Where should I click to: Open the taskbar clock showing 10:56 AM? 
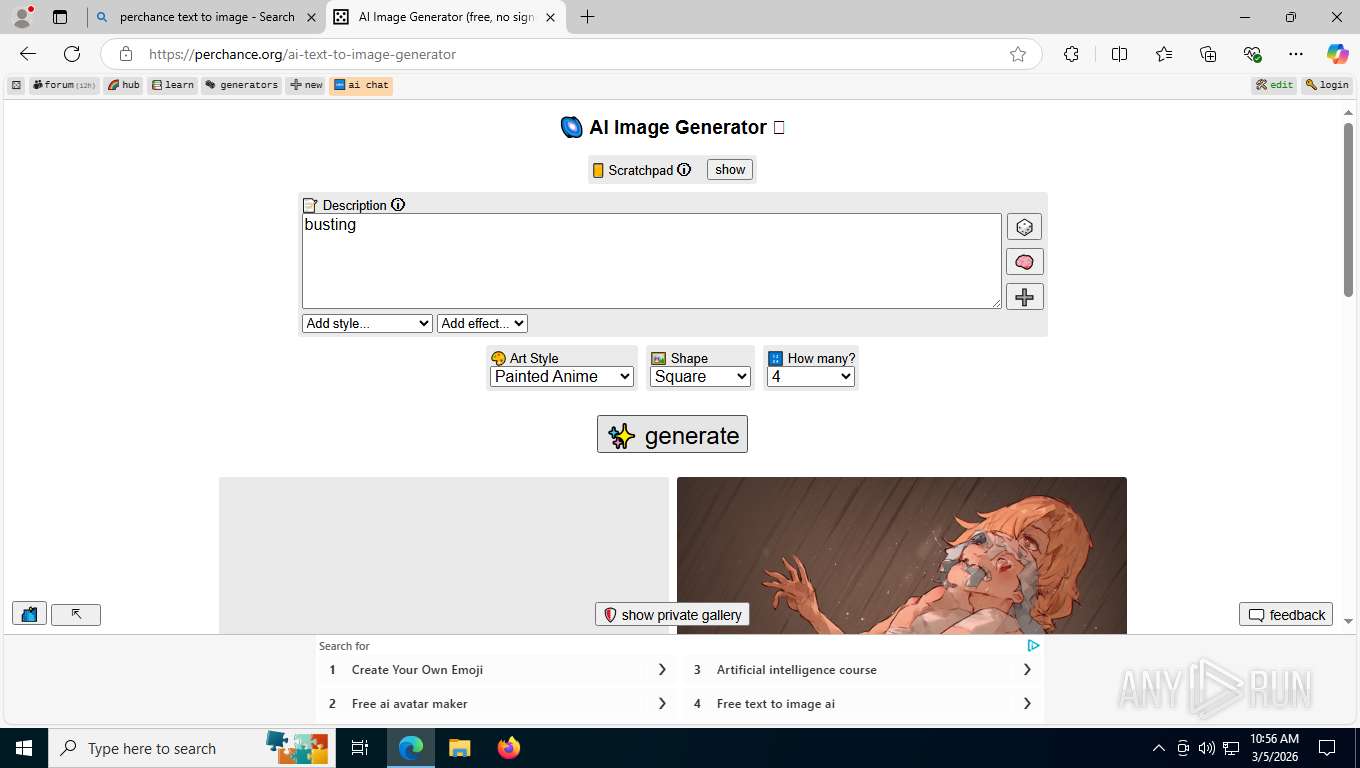point(1274,748)
